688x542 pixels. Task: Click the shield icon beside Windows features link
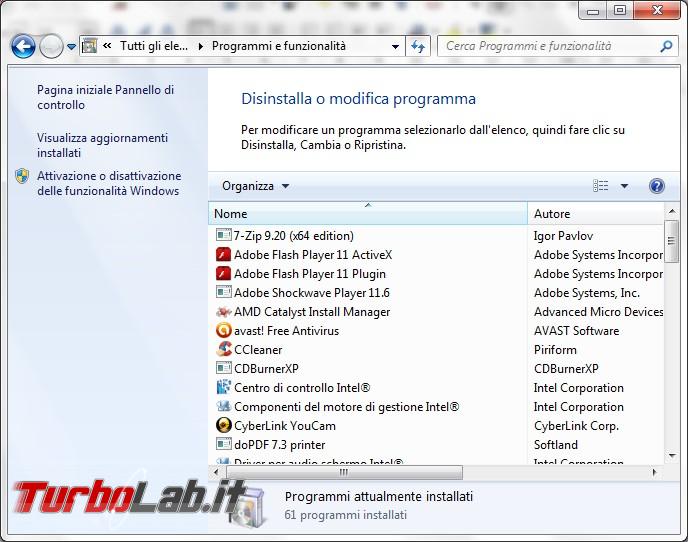(x=22, y=176)
